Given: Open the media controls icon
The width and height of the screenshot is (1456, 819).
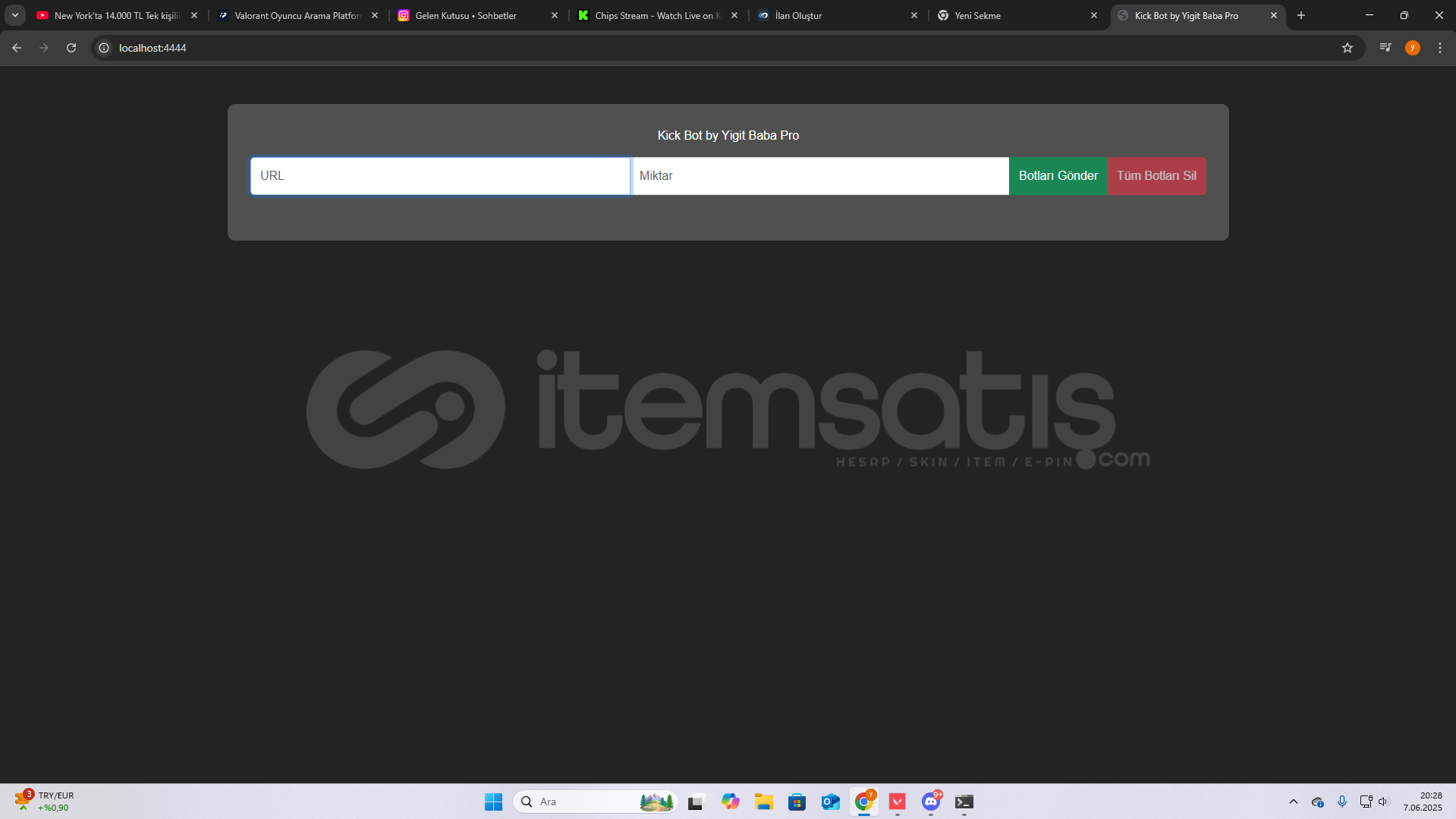Looking at the screenshot, I should [x=1385, y=48].
